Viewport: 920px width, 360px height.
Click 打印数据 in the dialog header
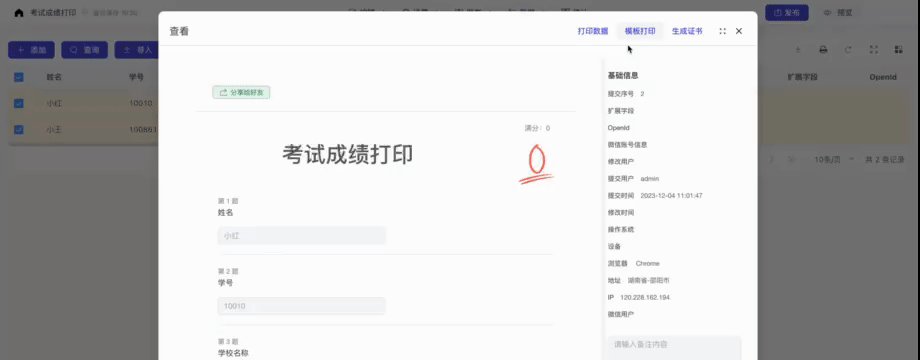pyautogui.click(x=593, y=31)
